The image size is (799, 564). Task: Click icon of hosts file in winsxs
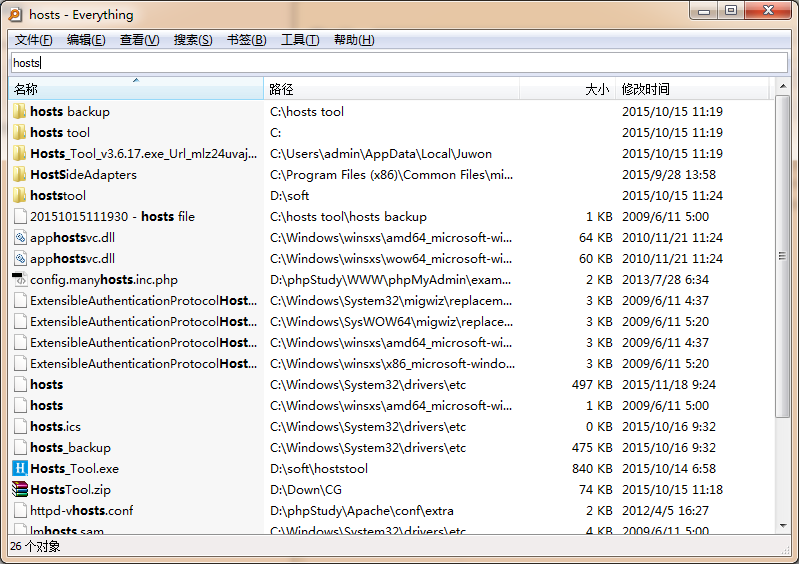(20, 406)
